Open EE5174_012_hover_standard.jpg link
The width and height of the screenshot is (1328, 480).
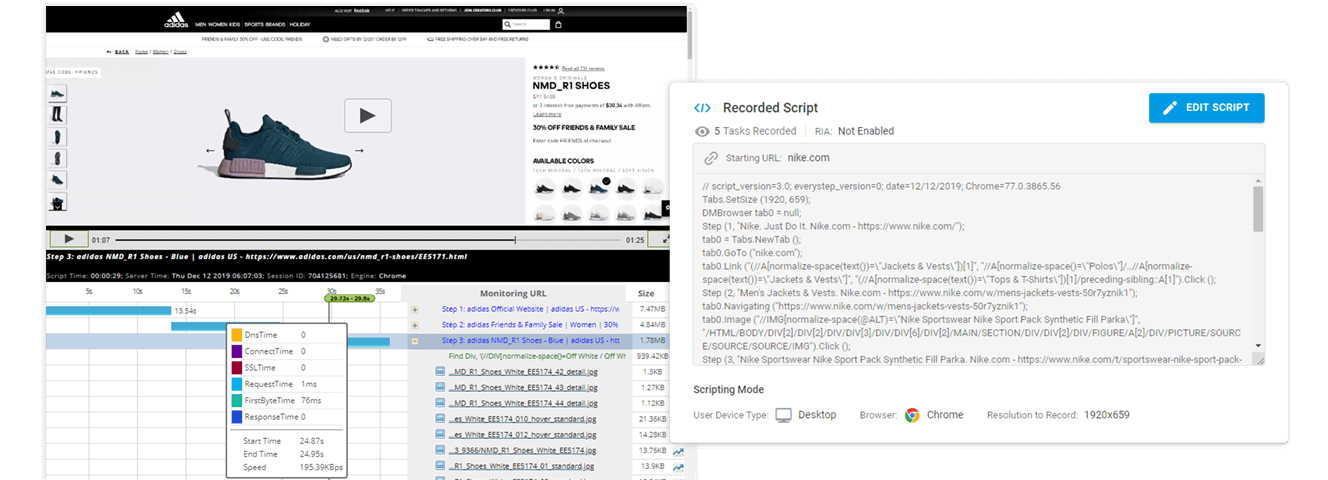(x=521, y=435)
